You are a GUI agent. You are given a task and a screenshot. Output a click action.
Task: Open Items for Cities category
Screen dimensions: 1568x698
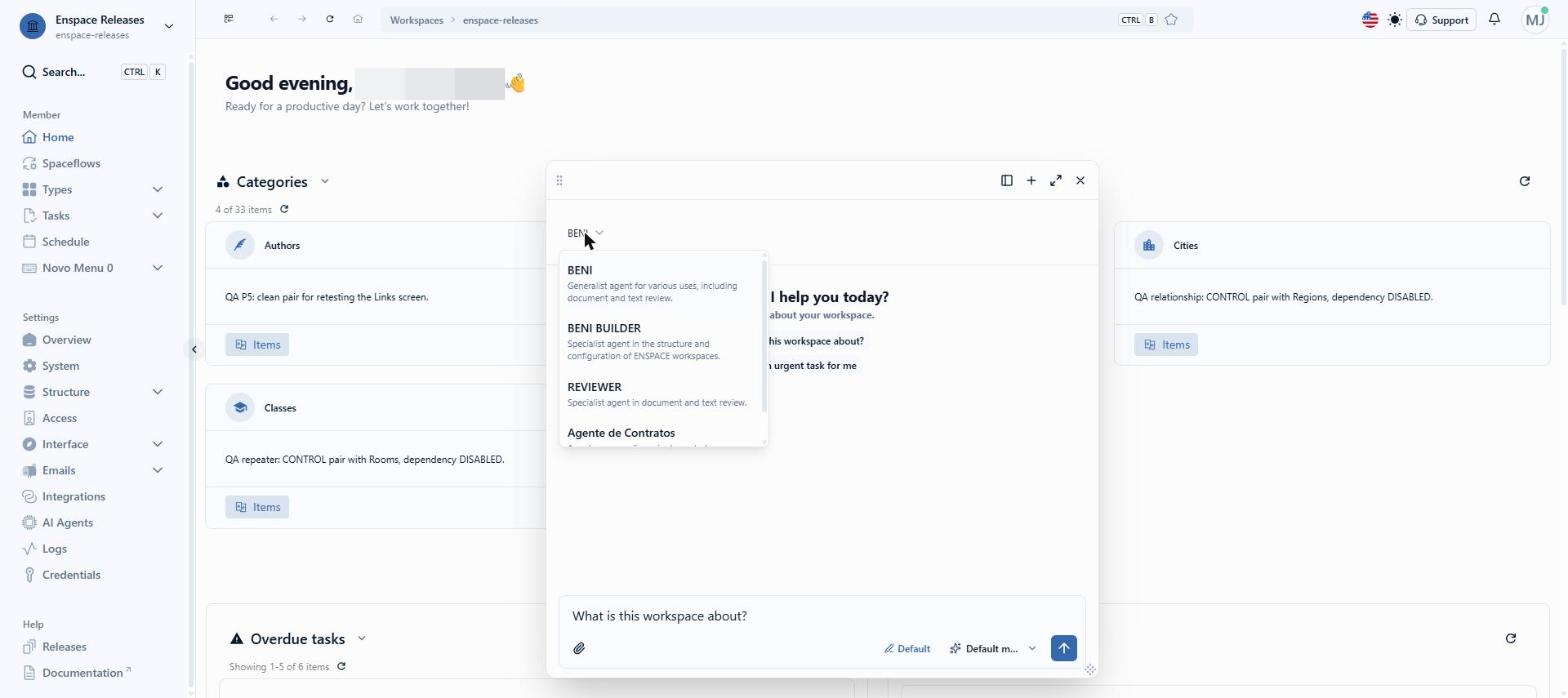pos(1166,344)
